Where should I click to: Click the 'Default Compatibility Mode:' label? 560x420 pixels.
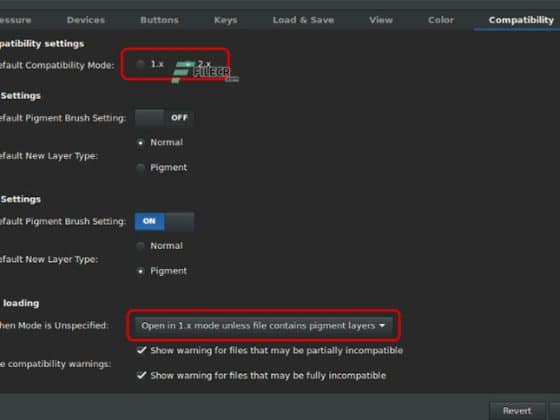(x=56, y=65)
